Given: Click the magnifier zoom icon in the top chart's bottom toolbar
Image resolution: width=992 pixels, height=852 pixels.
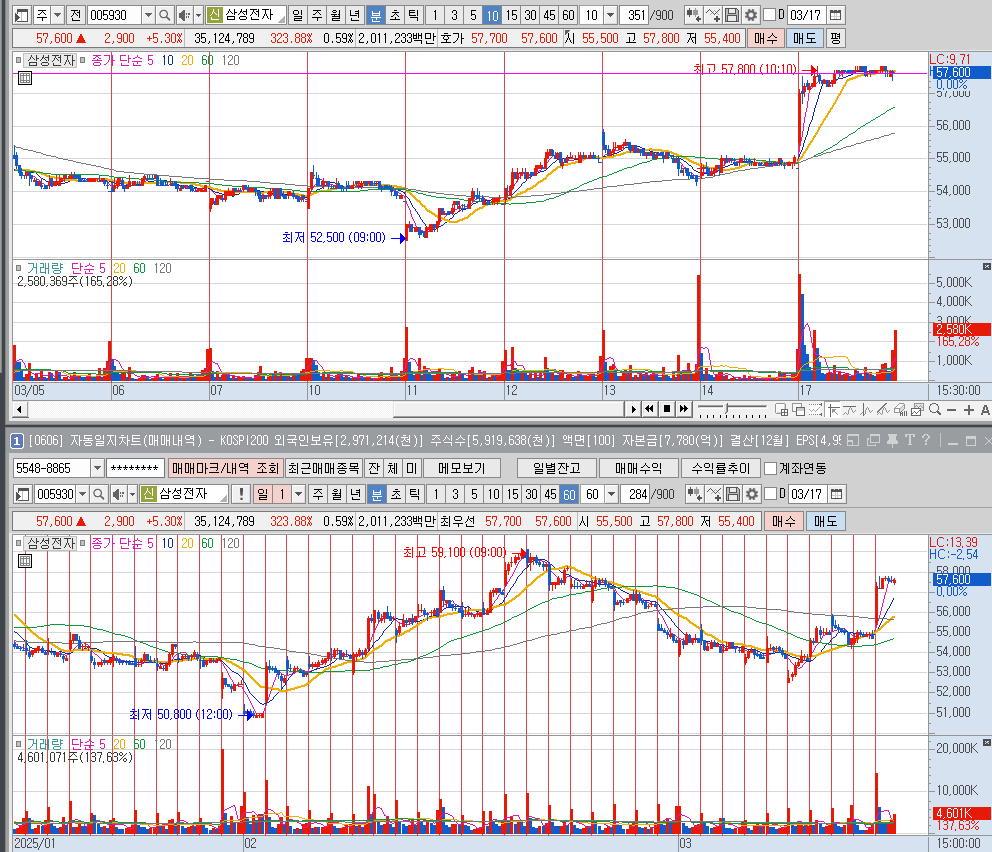Looking at the screenshot, I should (x=935, y=410).
